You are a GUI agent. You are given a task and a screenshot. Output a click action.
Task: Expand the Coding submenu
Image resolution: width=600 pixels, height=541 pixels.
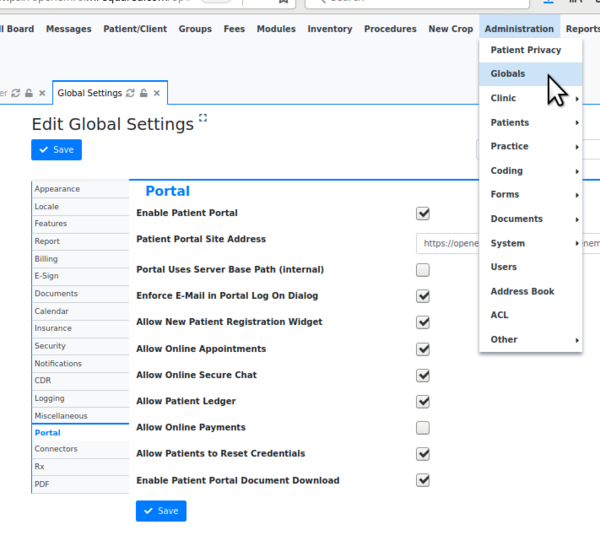[x=530, y=171]
